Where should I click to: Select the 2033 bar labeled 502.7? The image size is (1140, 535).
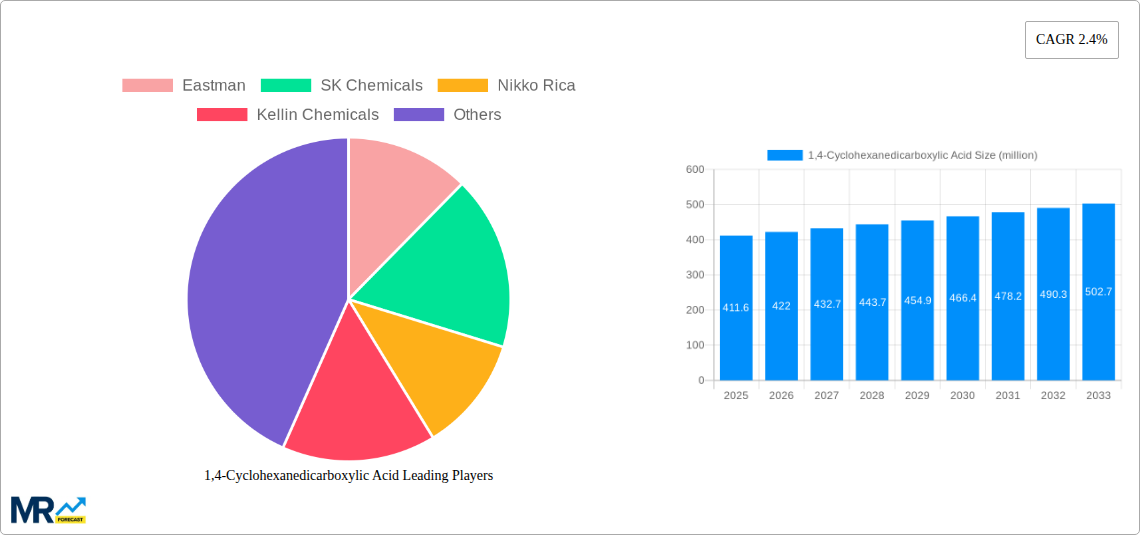1099,291
